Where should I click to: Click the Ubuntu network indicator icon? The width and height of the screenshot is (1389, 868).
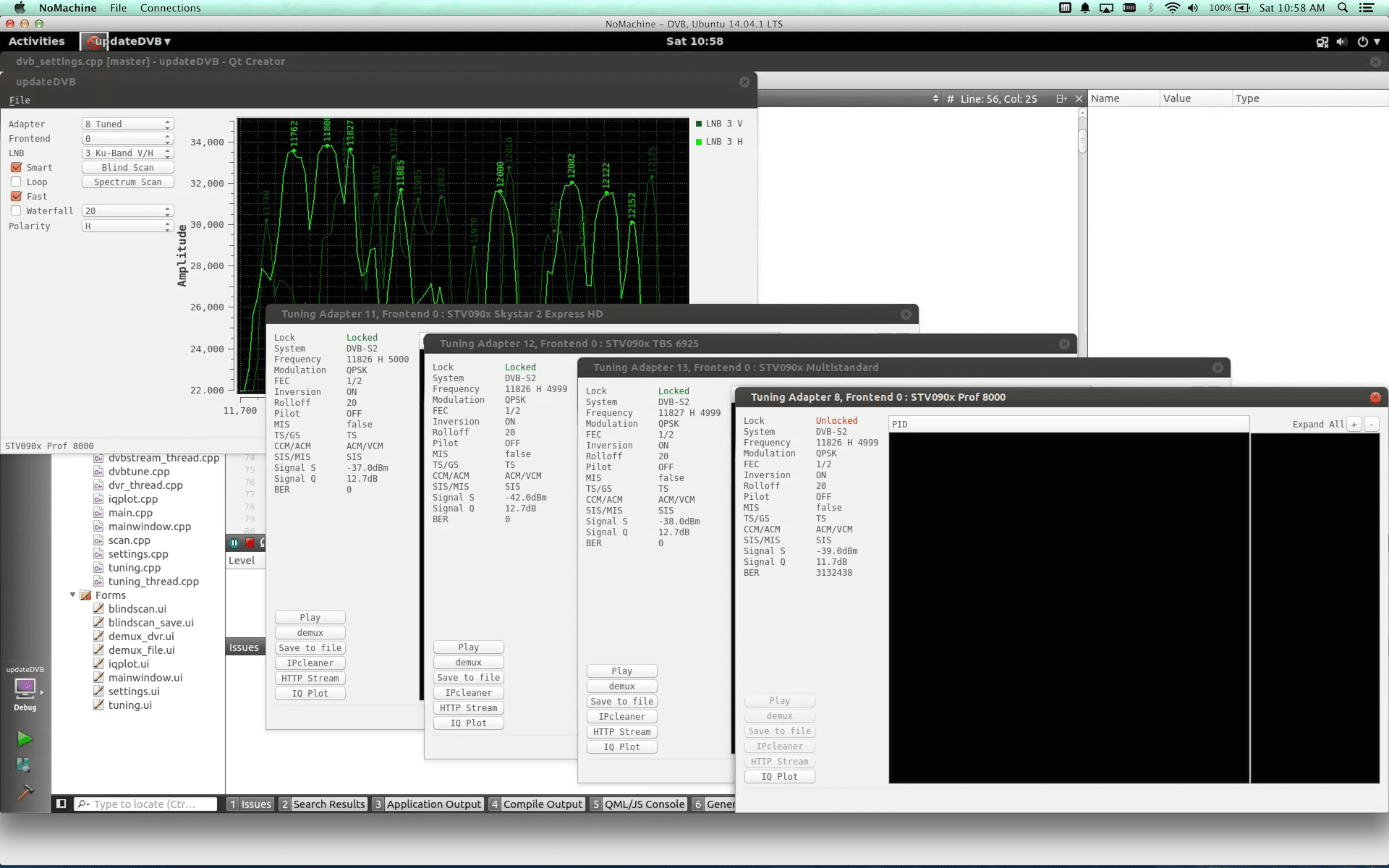pyautogui.click(x=1322, y=42)
